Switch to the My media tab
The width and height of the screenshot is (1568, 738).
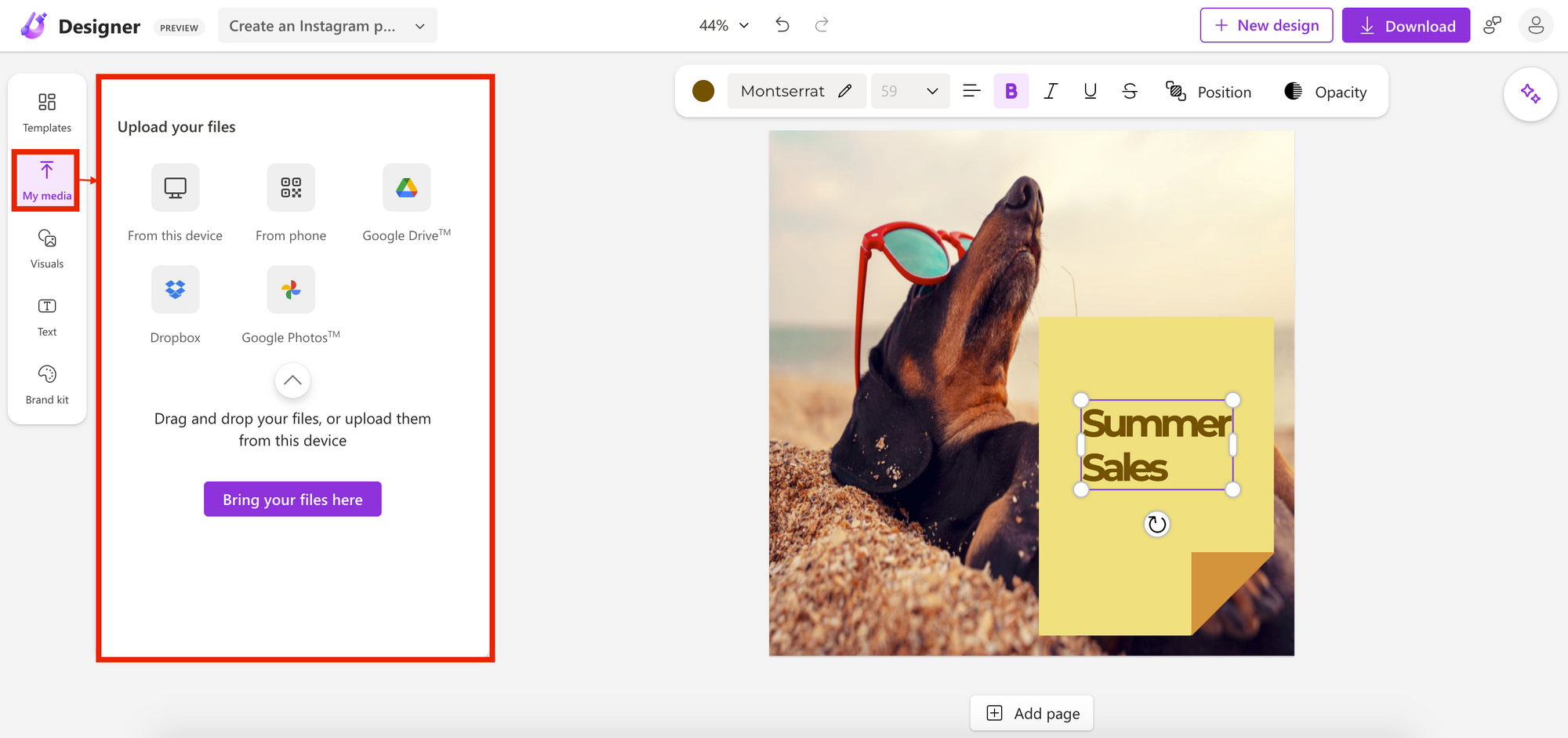(x=45, y=180)
